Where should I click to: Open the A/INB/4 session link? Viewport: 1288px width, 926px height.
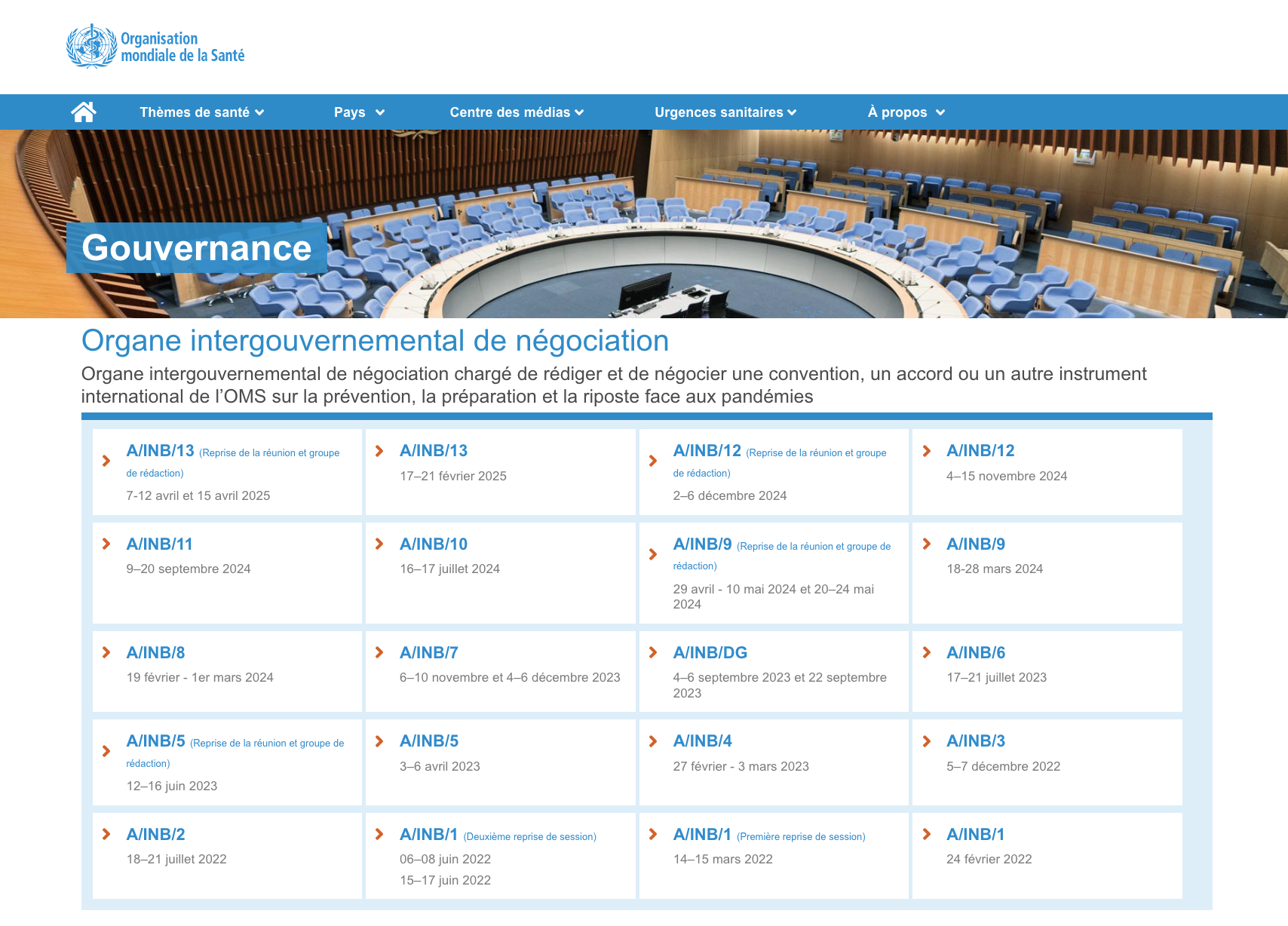[x=703, y=741]
